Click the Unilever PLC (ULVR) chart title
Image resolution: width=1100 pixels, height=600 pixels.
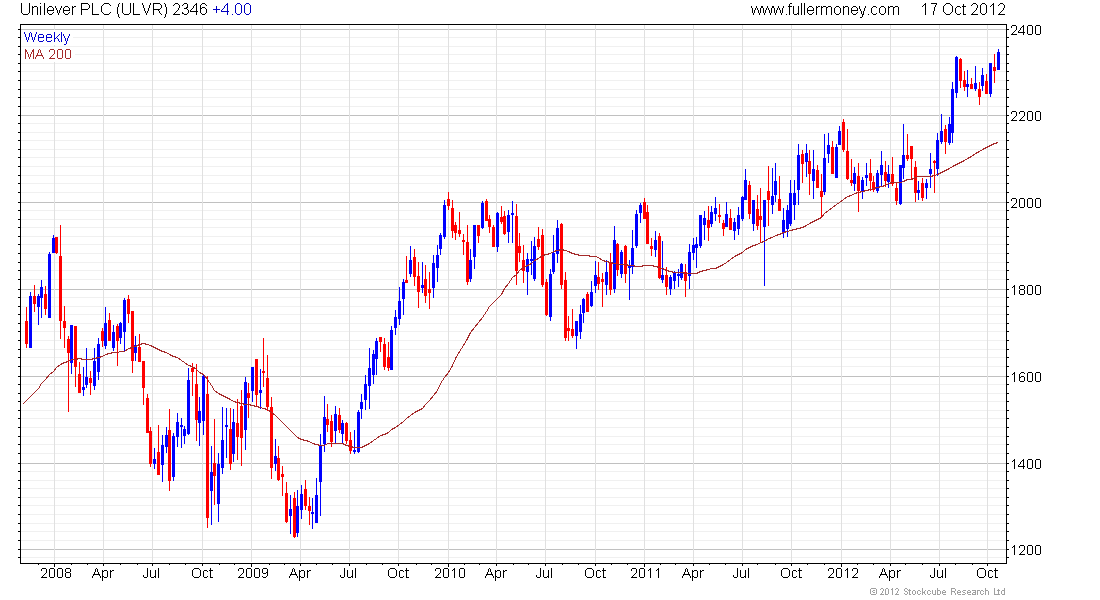click(93, 10)
